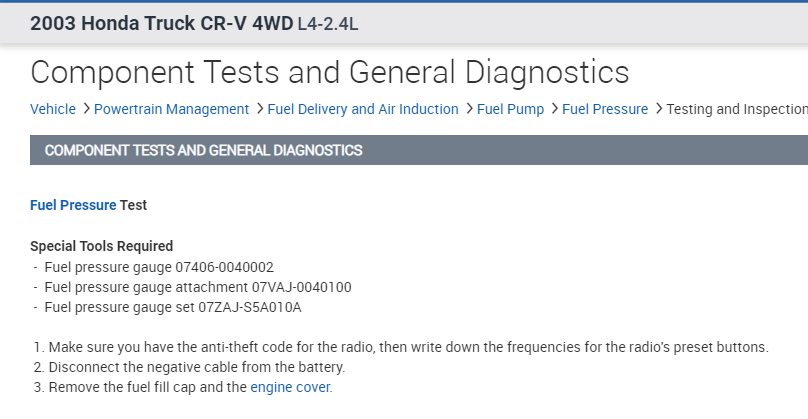Click the large Component Tests page heading
Viewport: 808px width, 419px height.
tap(330, 72)
